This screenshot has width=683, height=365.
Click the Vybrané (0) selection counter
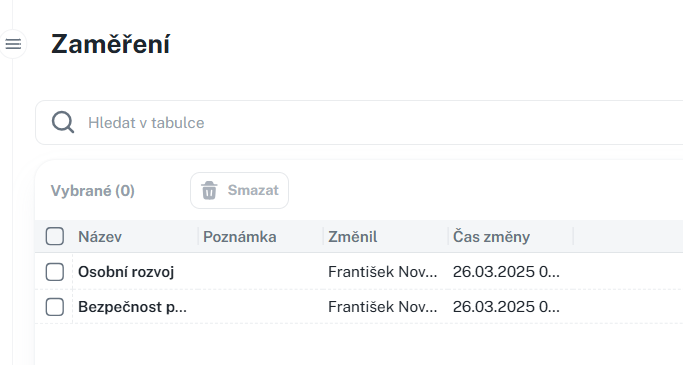click(92, 191)
